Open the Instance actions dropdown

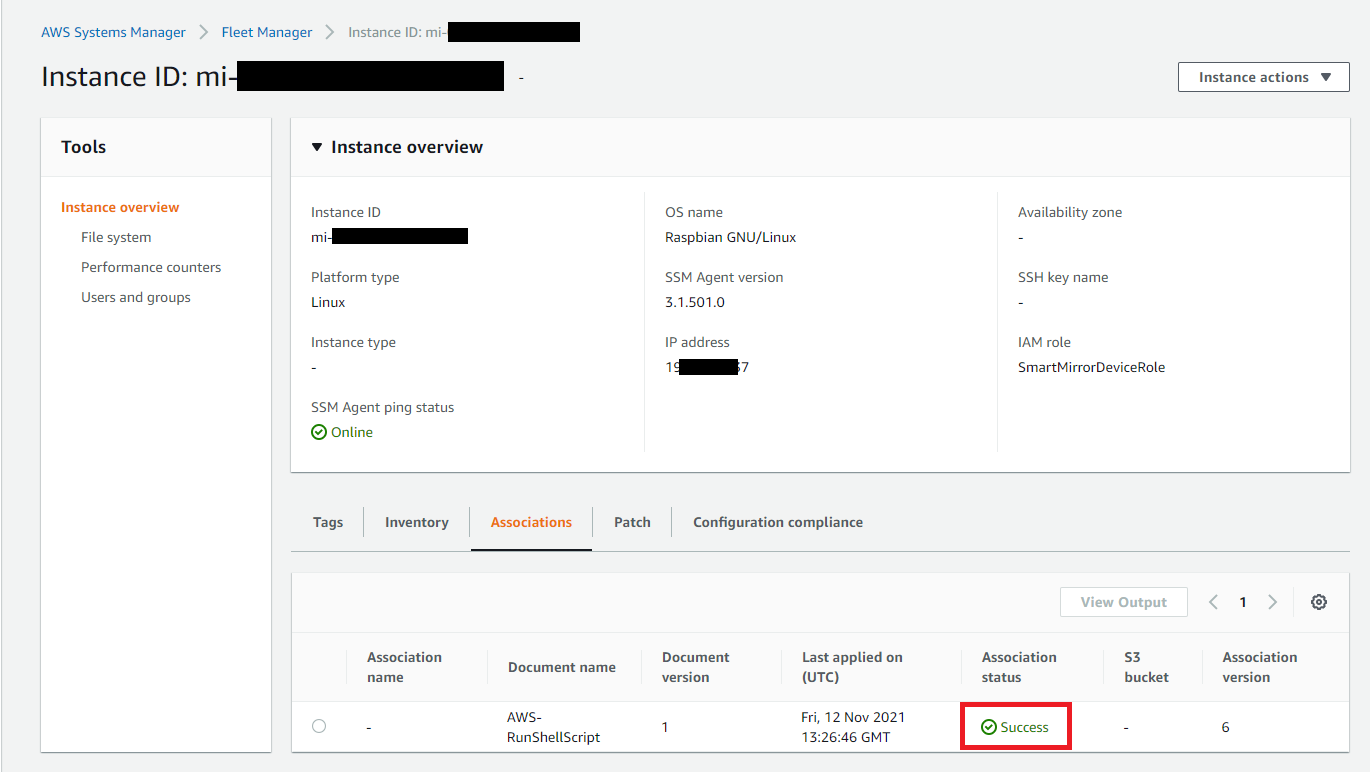[1264, 77]
